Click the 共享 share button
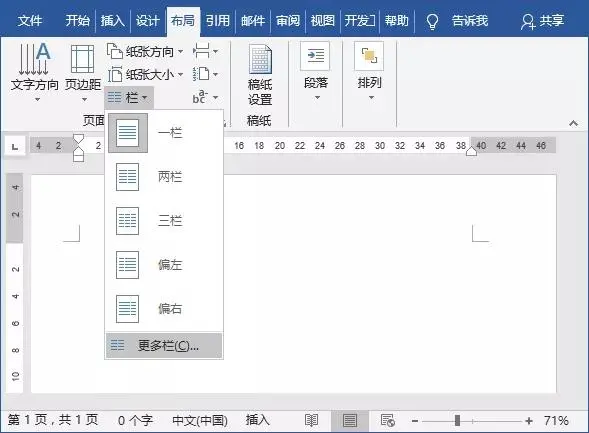Screen dimensions: 589x433 (542, 21)
